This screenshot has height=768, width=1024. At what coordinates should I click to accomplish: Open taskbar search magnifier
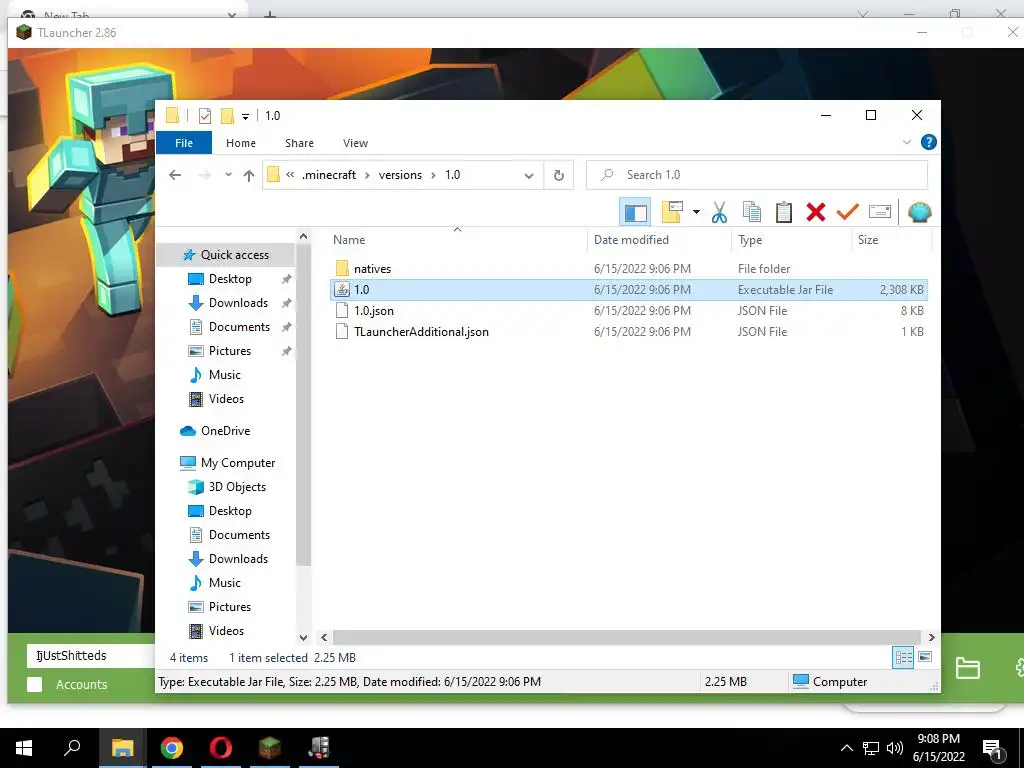pyautogui.click(x=72, y=748)
